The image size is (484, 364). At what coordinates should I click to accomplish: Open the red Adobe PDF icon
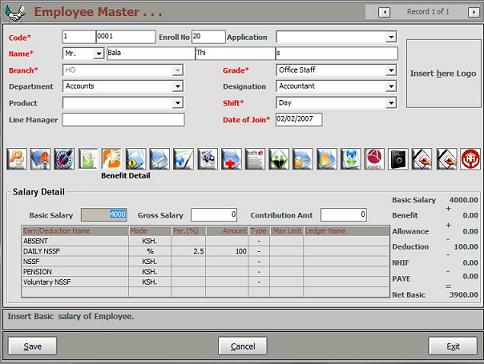tap(374, 159)
